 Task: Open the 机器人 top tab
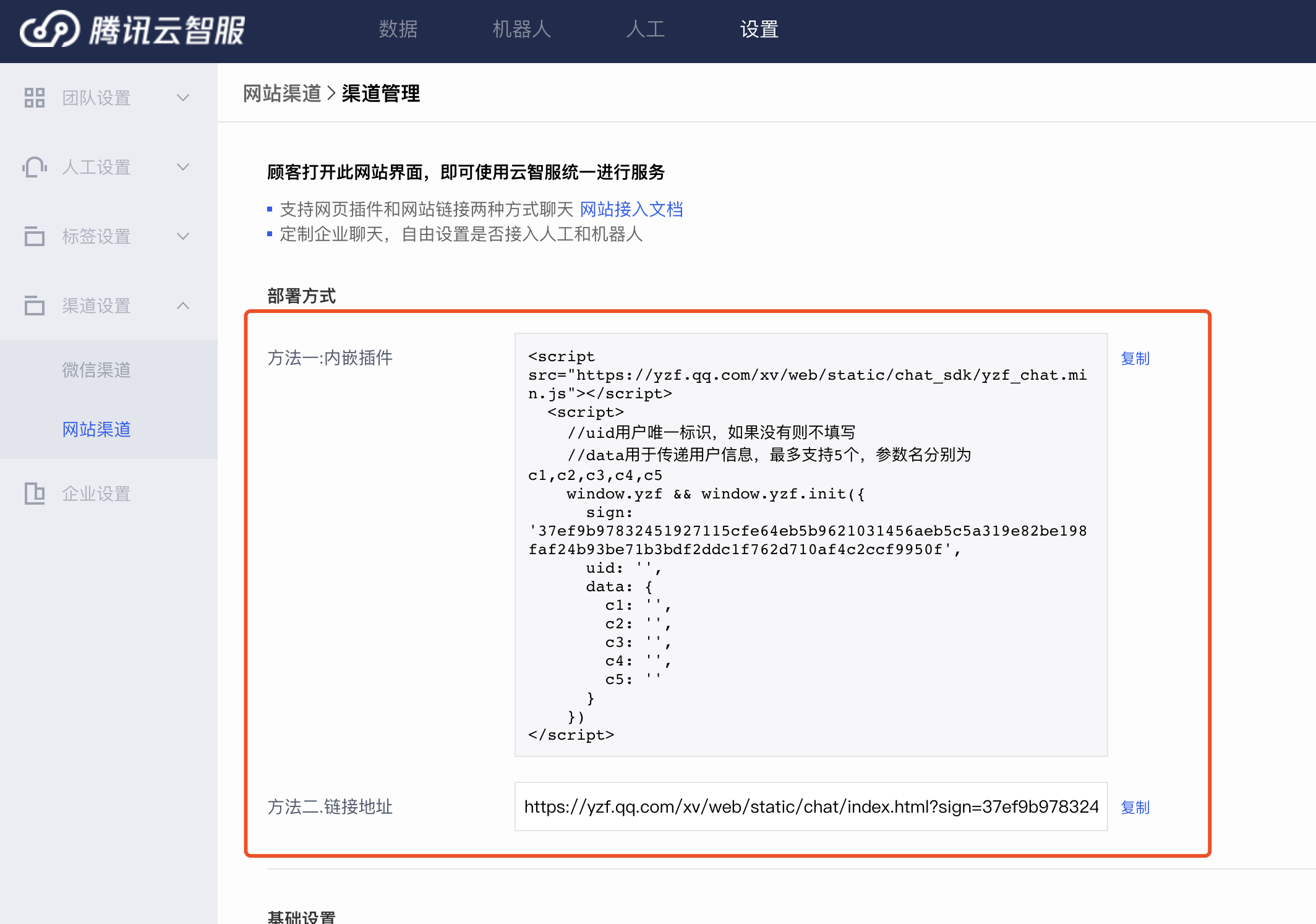coord(521,29)
